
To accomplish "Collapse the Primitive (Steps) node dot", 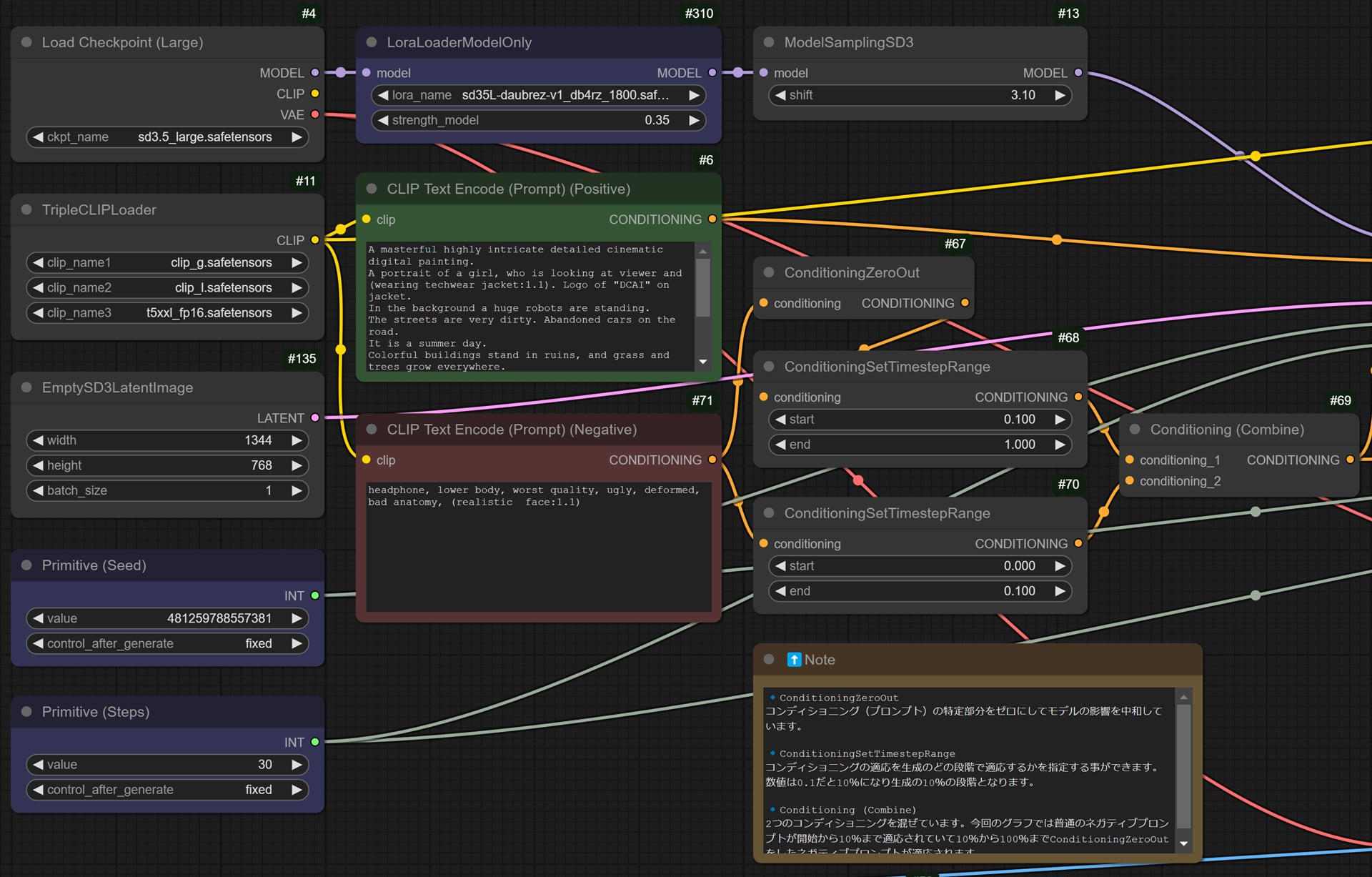I will (x=26, y=712).
